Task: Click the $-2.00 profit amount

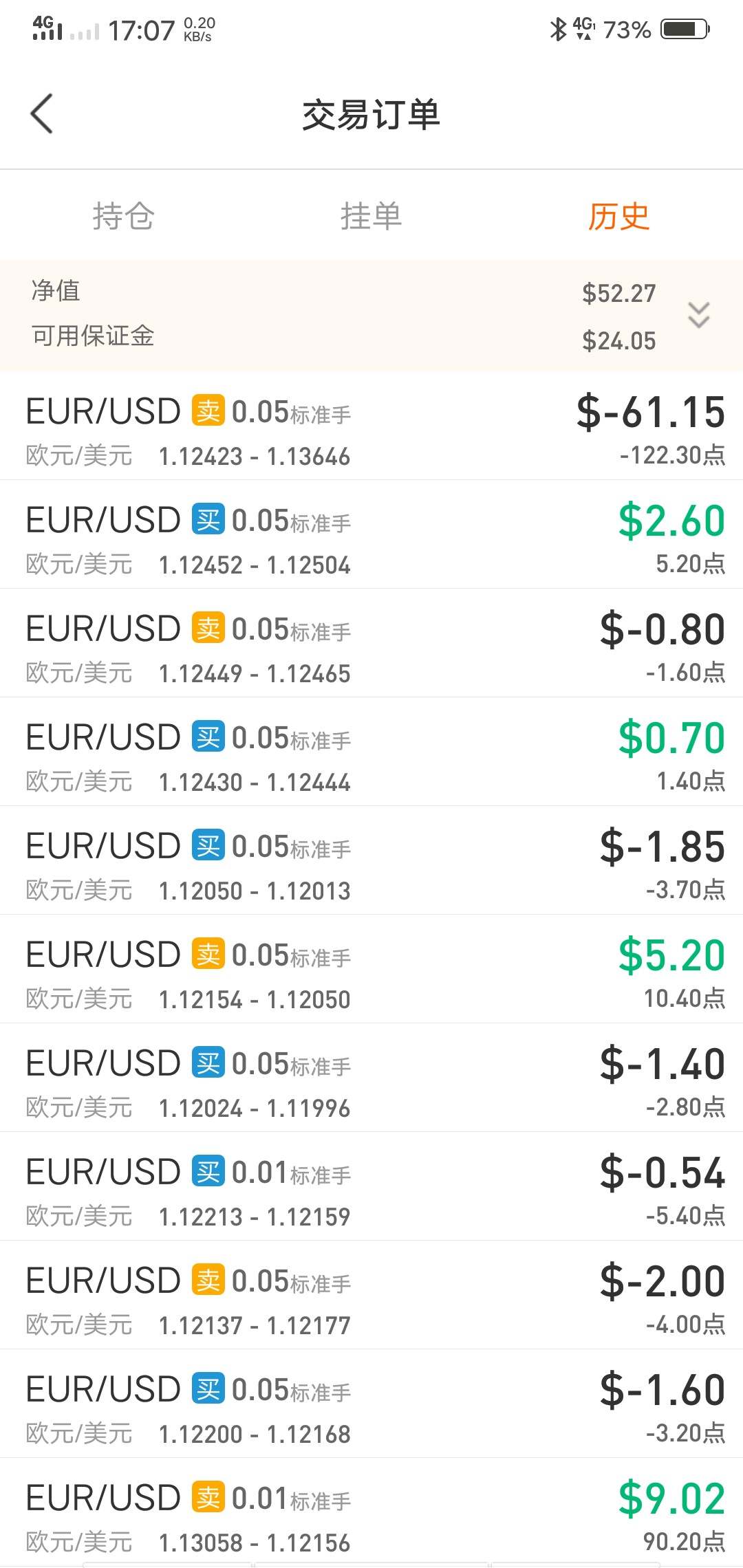Action: point(662,1281)
